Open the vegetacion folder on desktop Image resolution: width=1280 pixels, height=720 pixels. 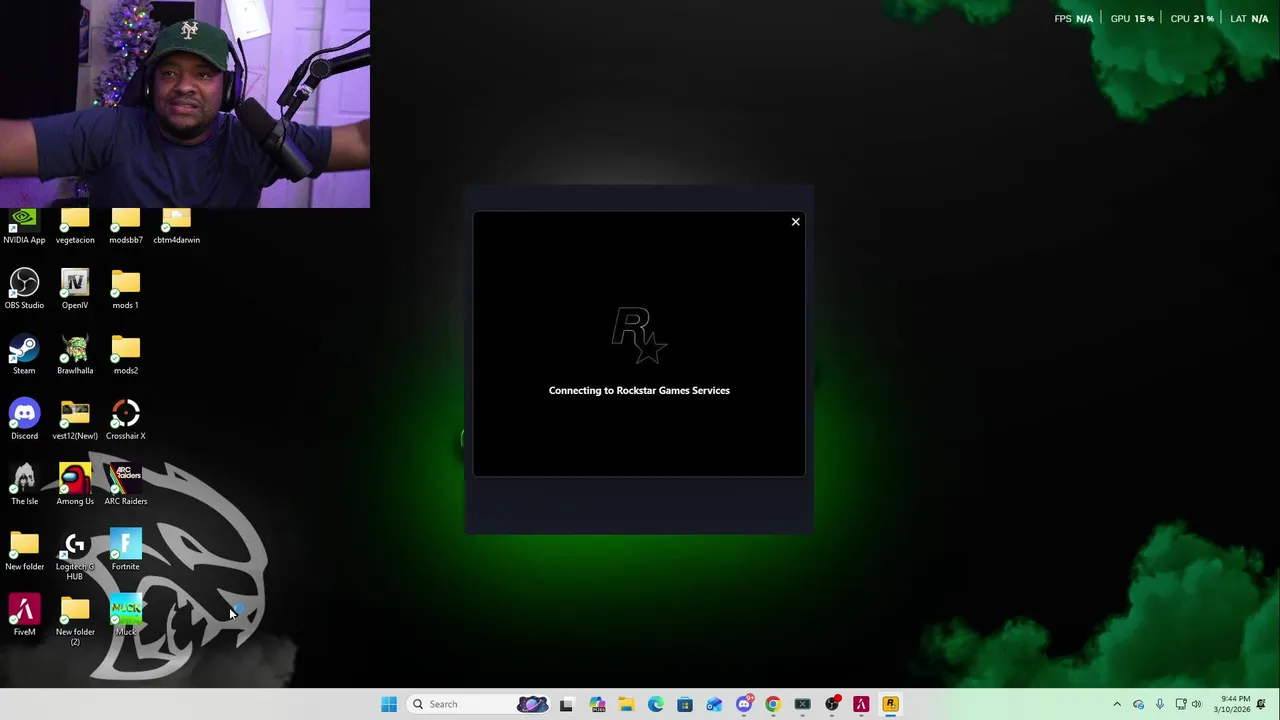point(75,227)
